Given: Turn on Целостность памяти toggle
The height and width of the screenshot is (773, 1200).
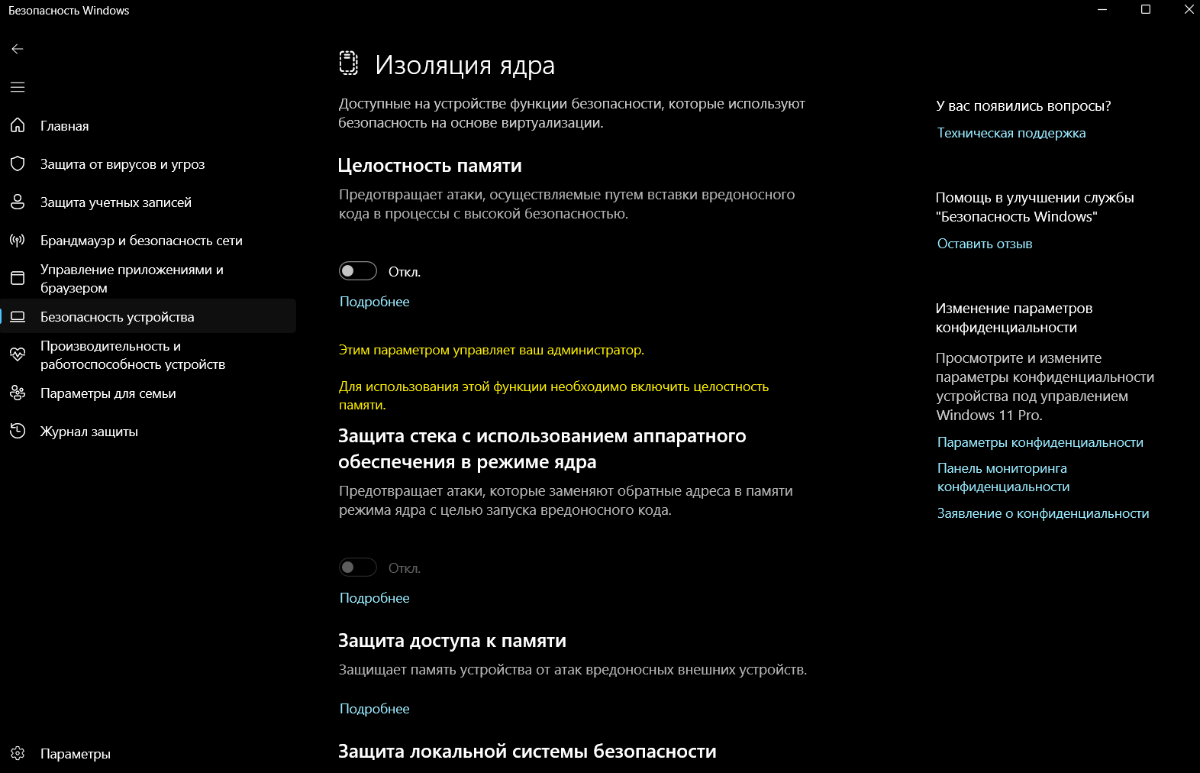Looking at the screenshot, I should (358, 271).
